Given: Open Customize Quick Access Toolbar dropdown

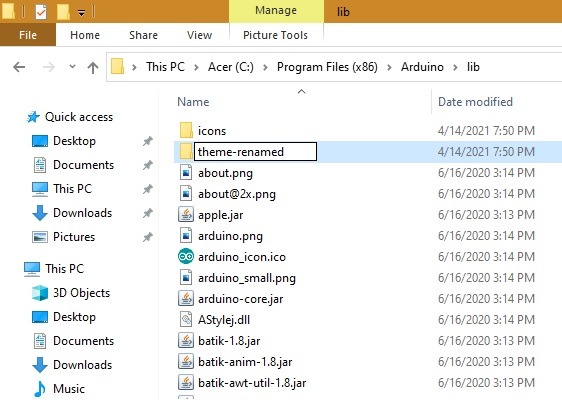Looking at the screenshot, I should 82,13.
